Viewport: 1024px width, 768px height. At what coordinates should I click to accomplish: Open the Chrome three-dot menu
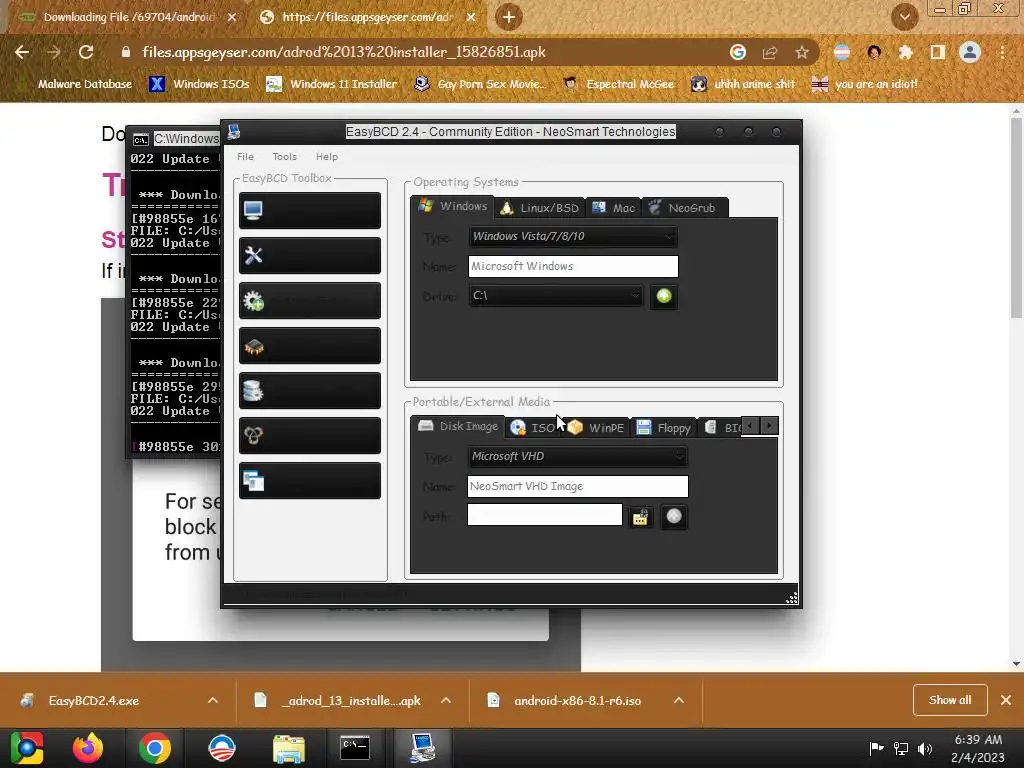[1002, 52]
